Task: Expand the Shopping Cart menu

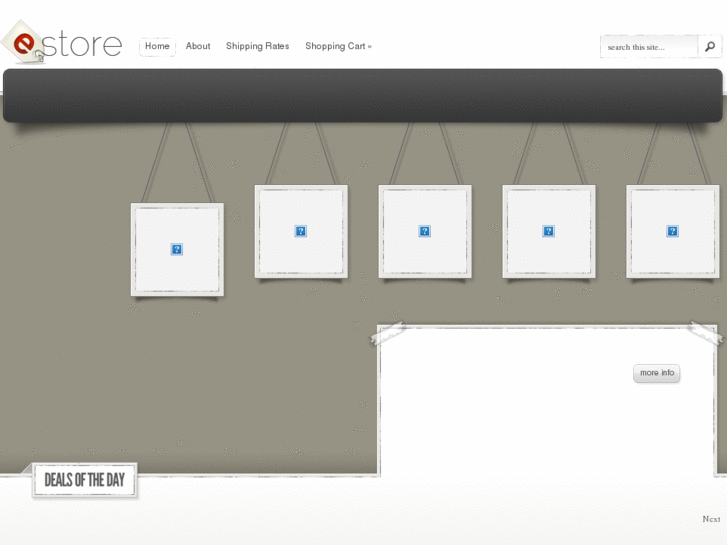Action: click(x=338, y=46)
